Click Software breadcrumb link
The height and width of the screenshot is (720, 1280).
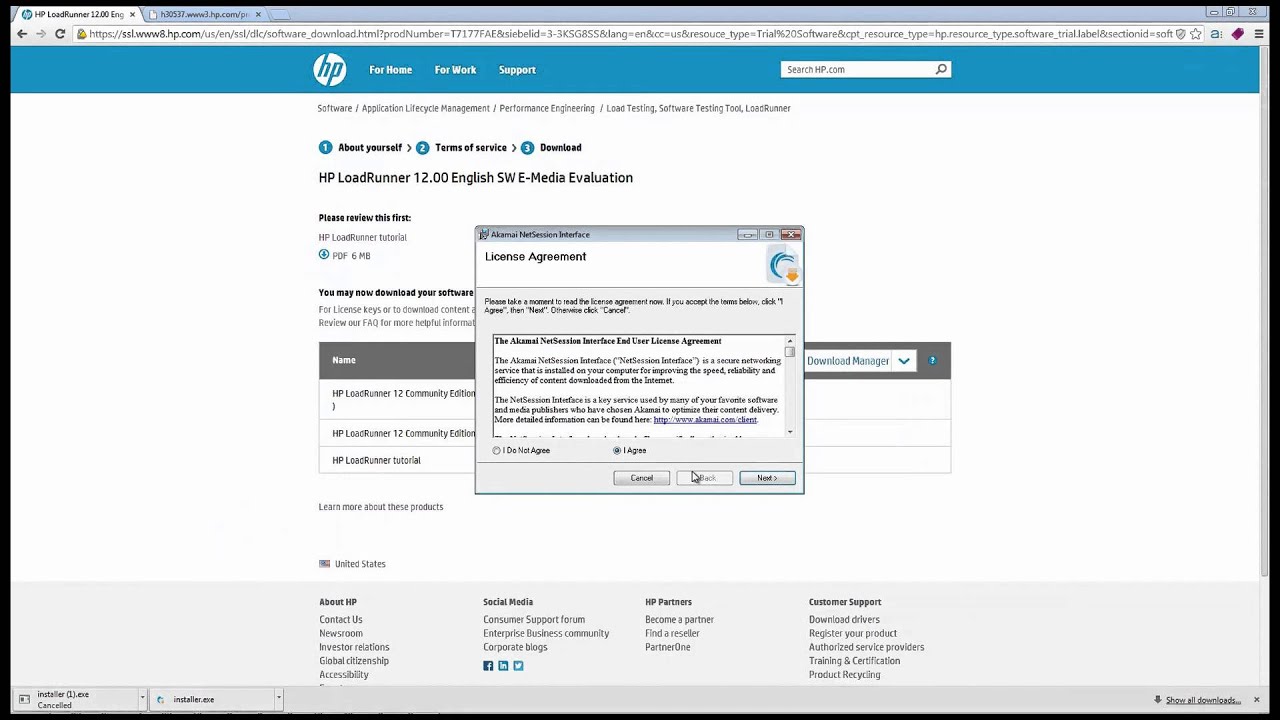coord(335,108)
